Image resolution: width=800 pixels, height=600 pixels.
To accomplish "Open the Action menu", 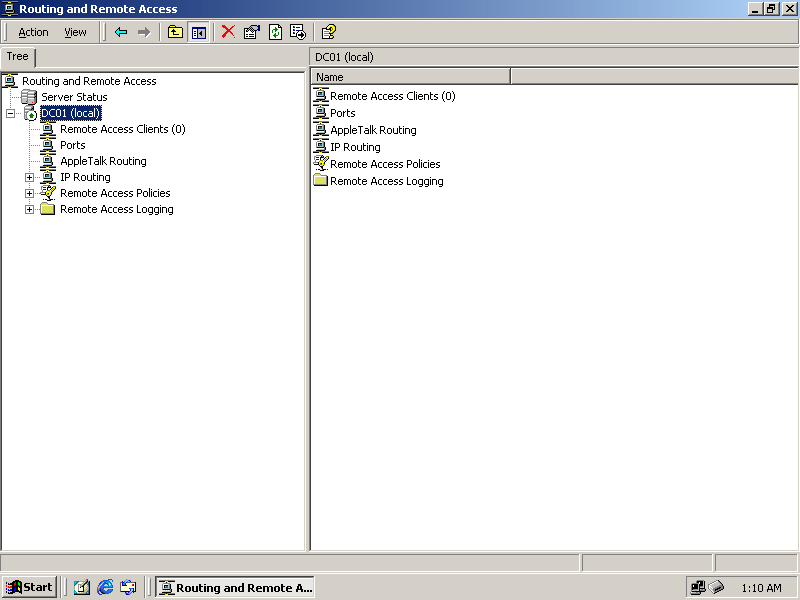I will [x=33, y=32].
